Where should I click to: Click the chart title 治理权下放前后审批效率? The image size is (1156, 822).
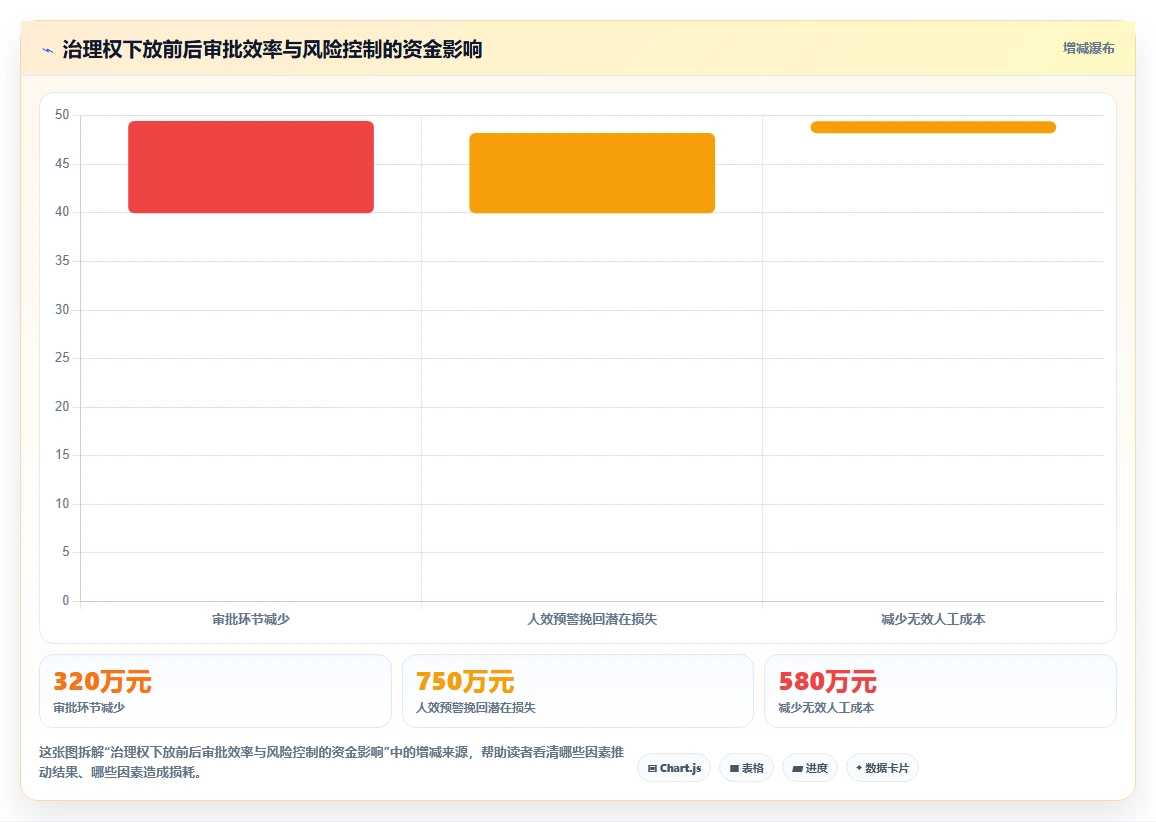tap(272, 49)
